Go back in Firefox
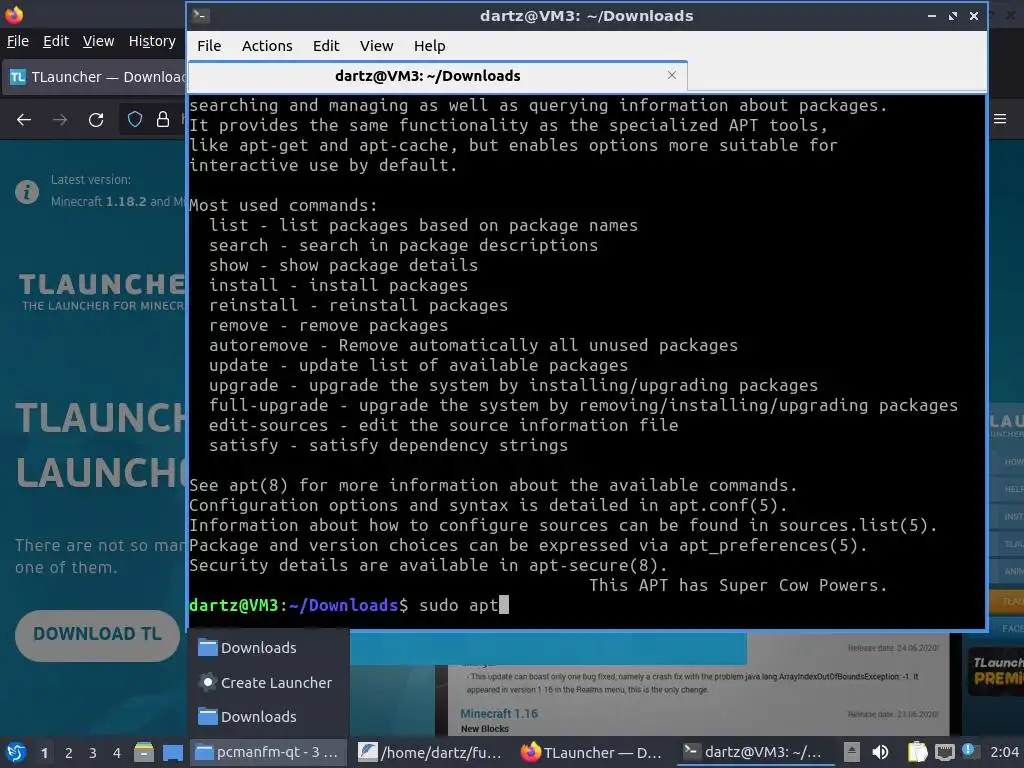The image size is (1024, 768). point(24,120)
